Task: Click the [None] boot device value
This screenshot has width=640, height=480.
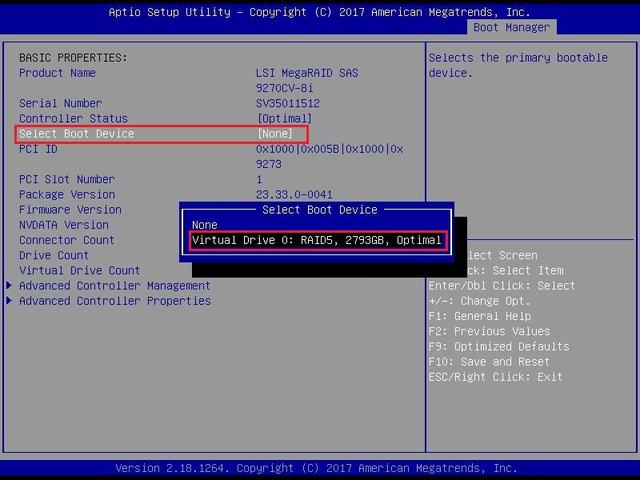Action: pos(275,134)
